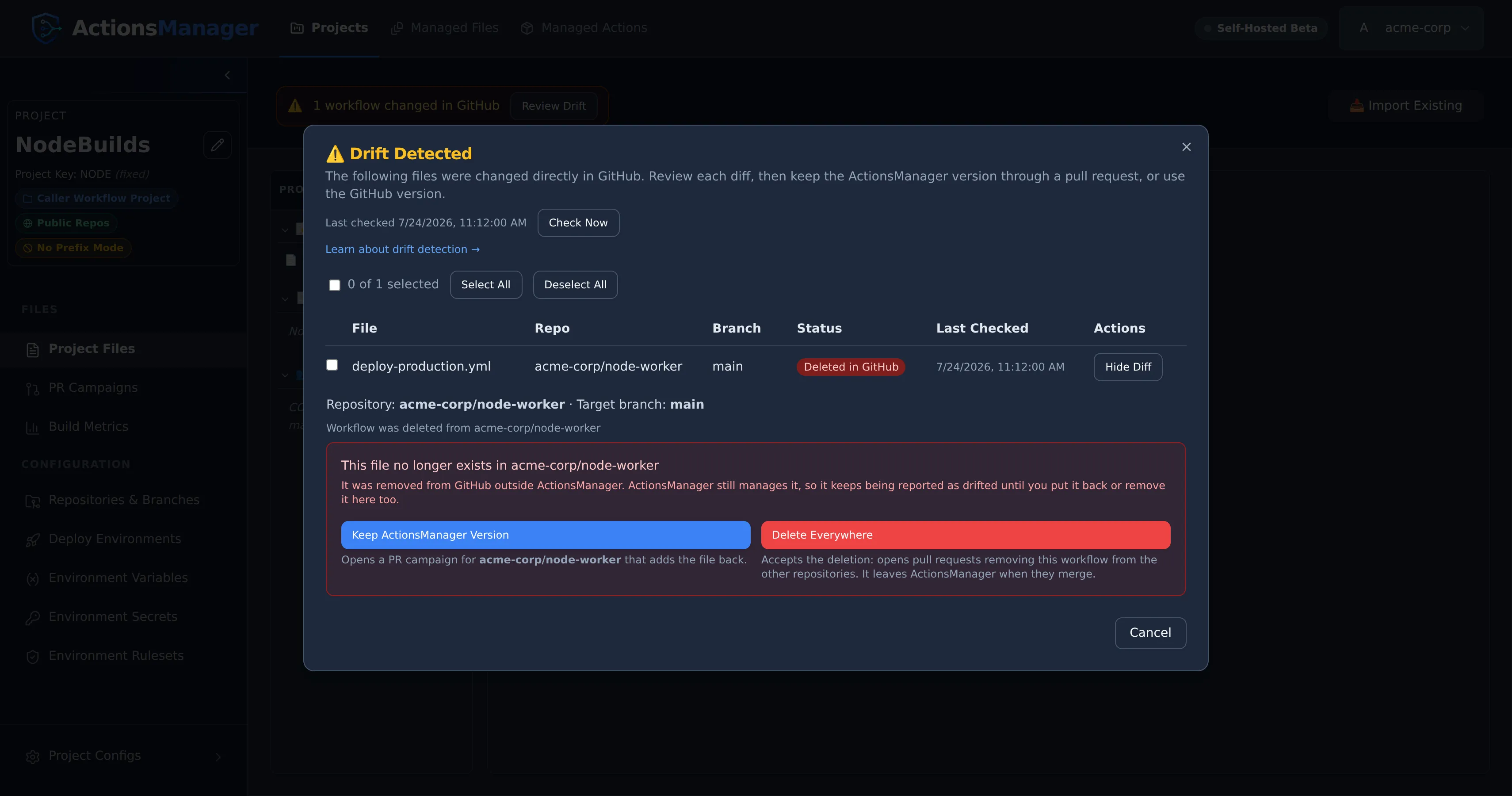1512x796 pixels.
Task: Open the Projects tab
Action: (x=329, y=28)
